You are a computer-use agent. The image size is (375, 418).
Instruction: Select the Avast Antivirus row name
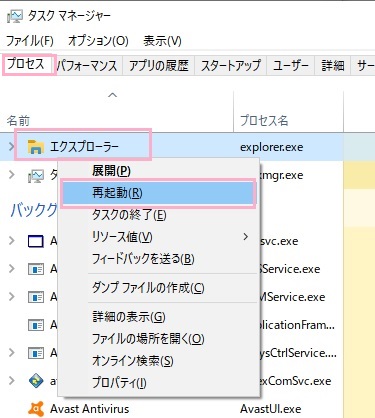tap(89, 409)
